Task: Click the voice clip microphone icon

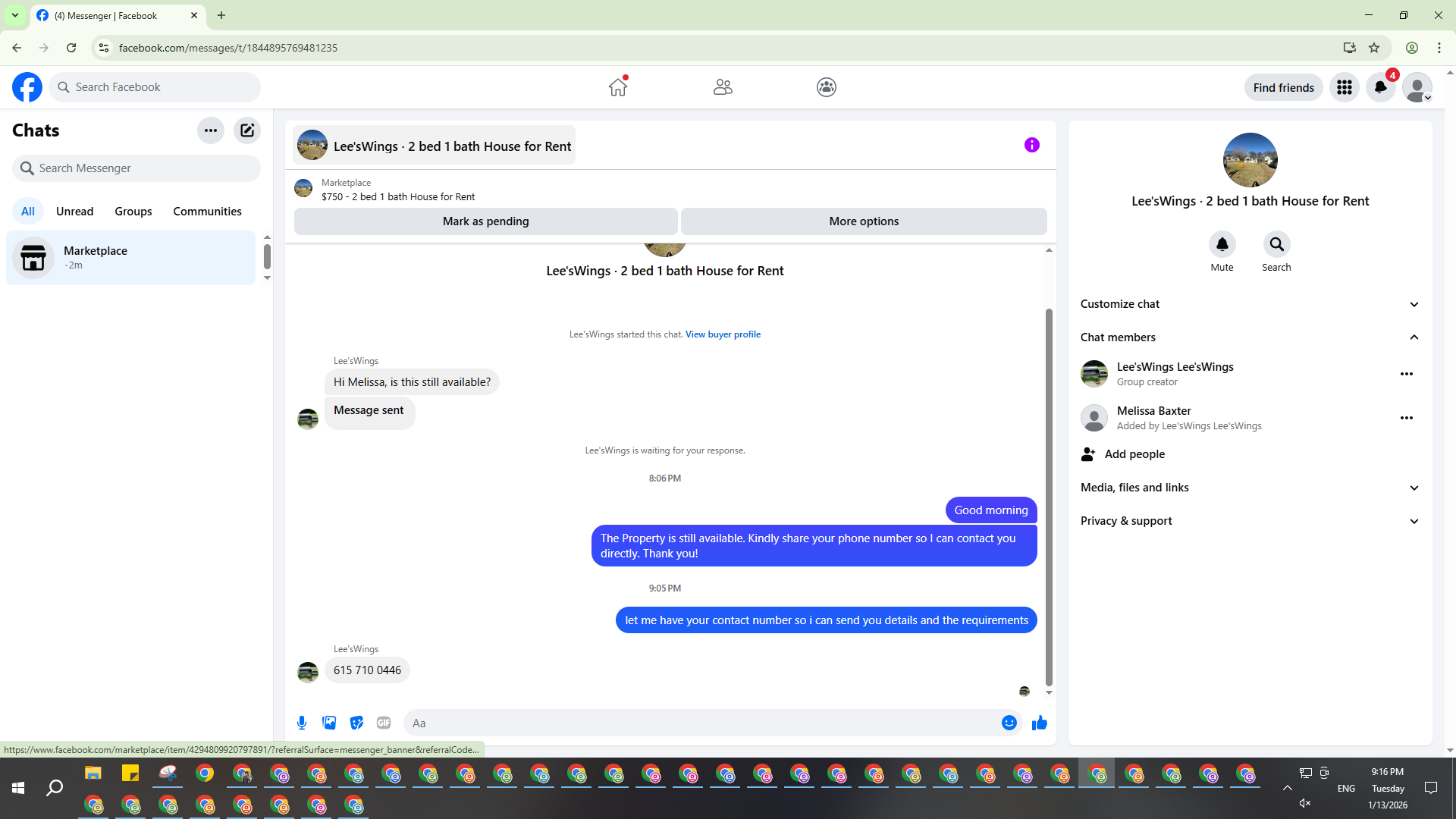Action: point(302,723)
